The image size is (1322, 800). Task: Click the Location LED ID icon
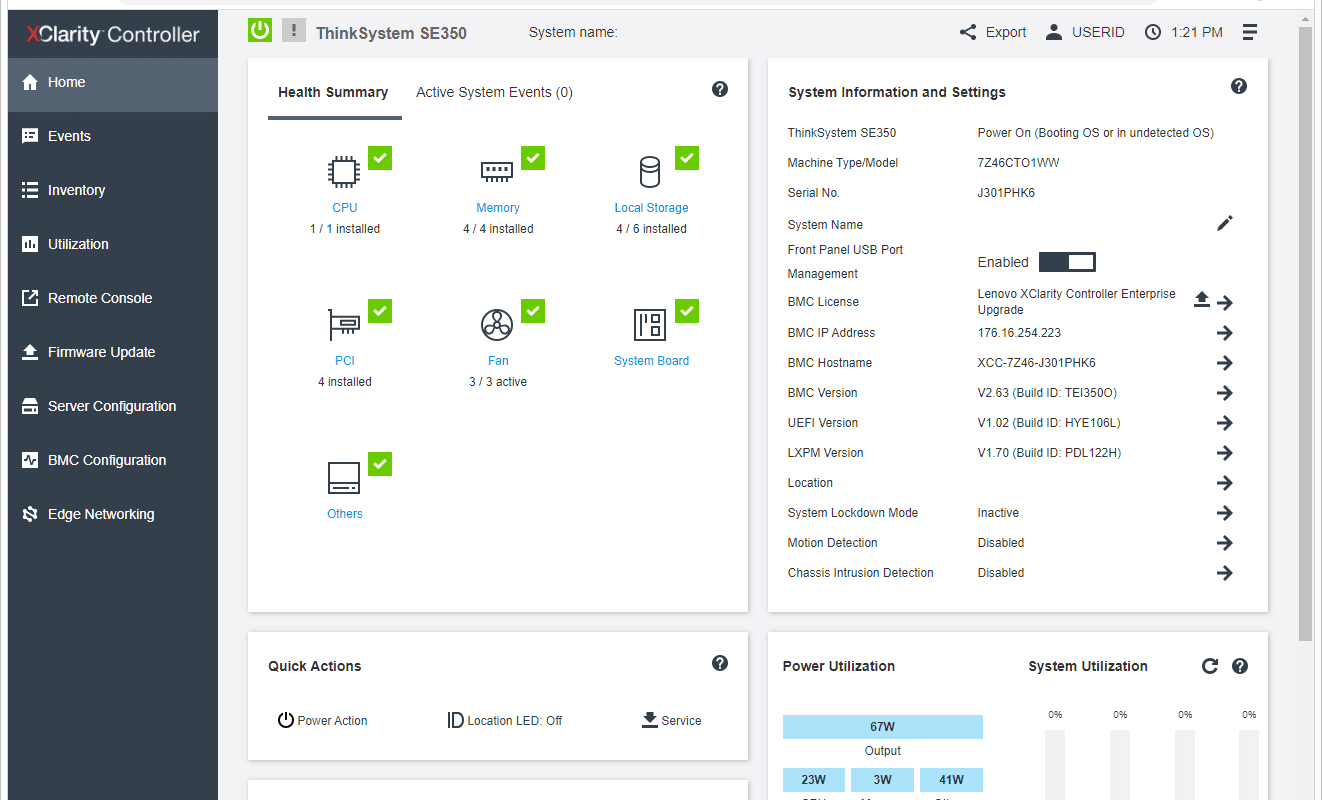coord(455,720)
